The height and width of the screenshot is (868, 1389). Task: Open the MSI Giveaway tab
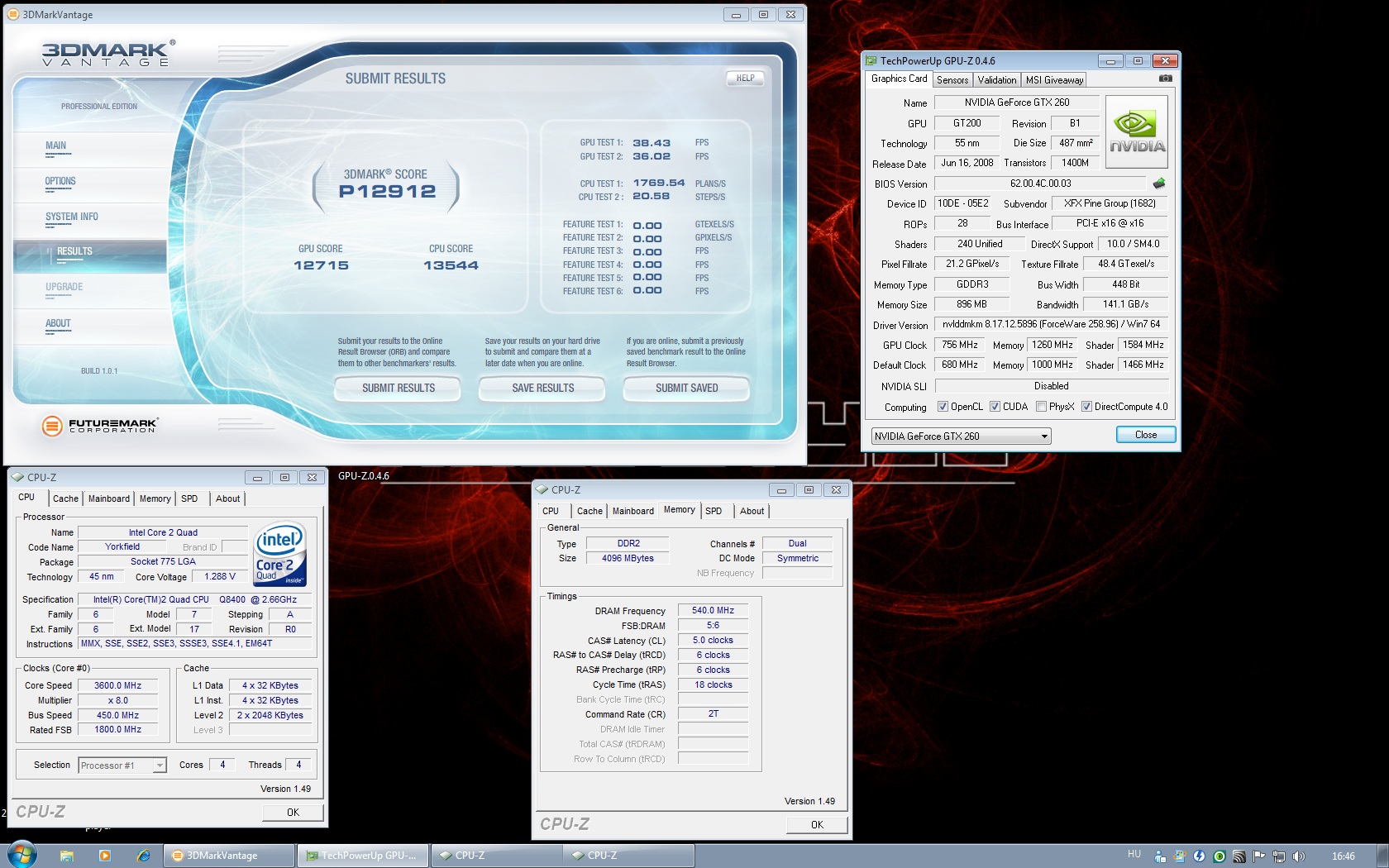1054,80
